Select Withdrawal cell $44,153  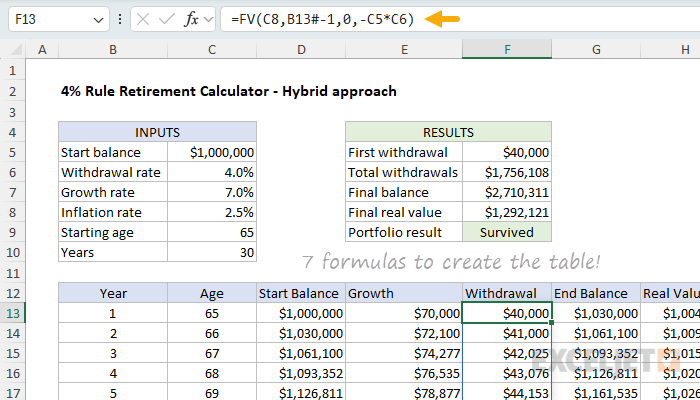[x=507, y=393]
